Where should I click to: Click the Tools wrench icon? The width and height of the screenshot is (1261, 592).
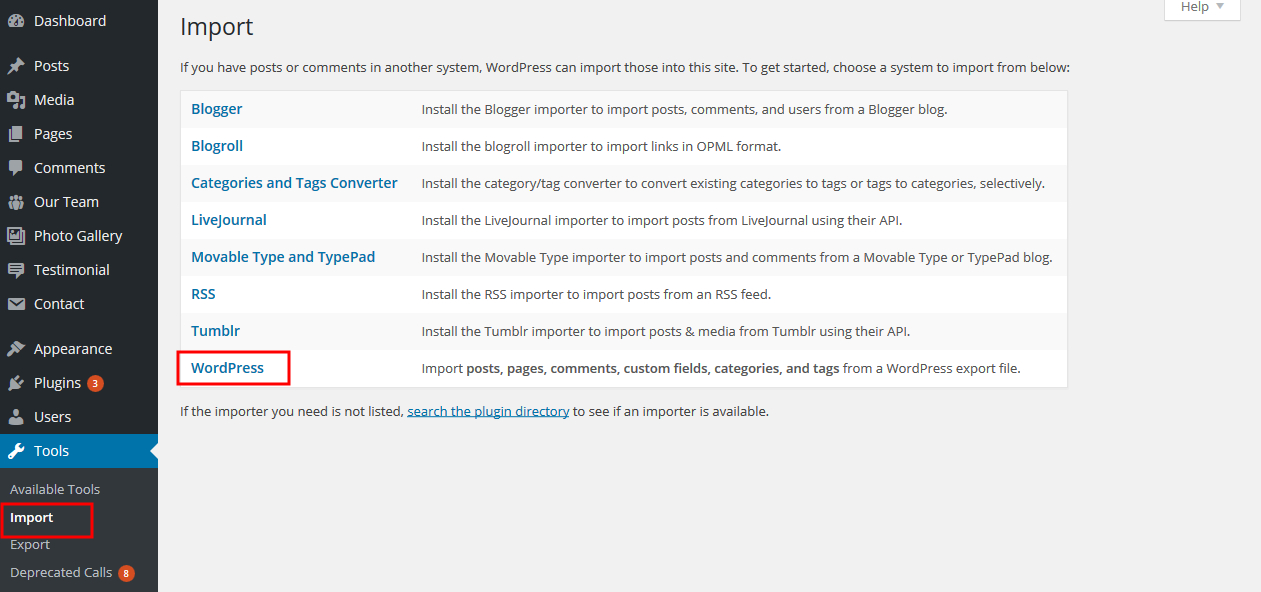pyautogui.click(x=16, y=451)
